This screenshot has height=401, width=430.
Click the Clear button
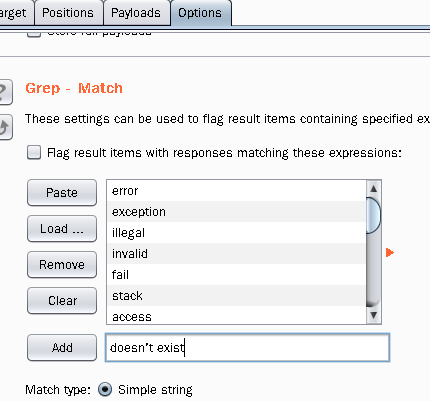click(62, 301)
